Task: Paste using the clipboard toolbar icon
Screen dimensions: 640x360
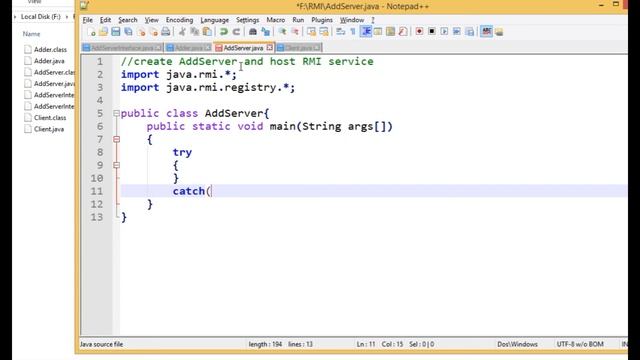Action: pyautogui.click(x=207, y=32)
